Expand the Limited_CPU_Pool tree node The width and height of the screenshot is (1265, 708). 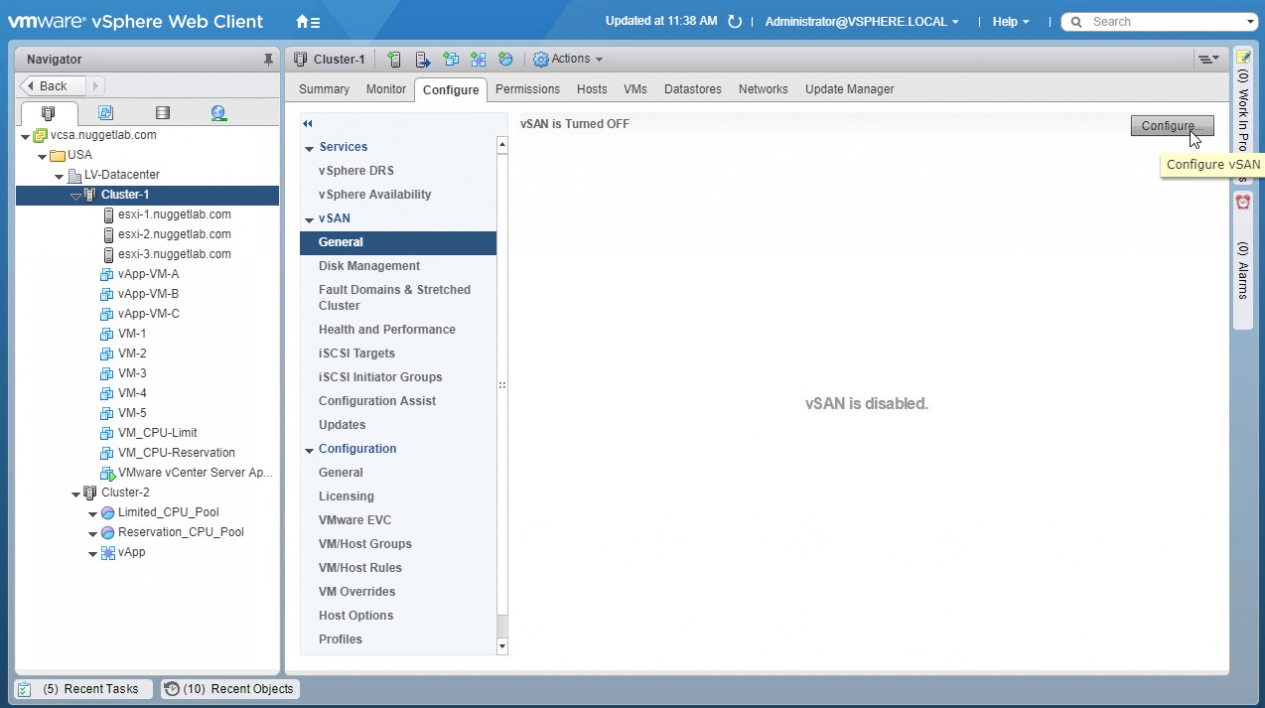click(x=93, y=513)
